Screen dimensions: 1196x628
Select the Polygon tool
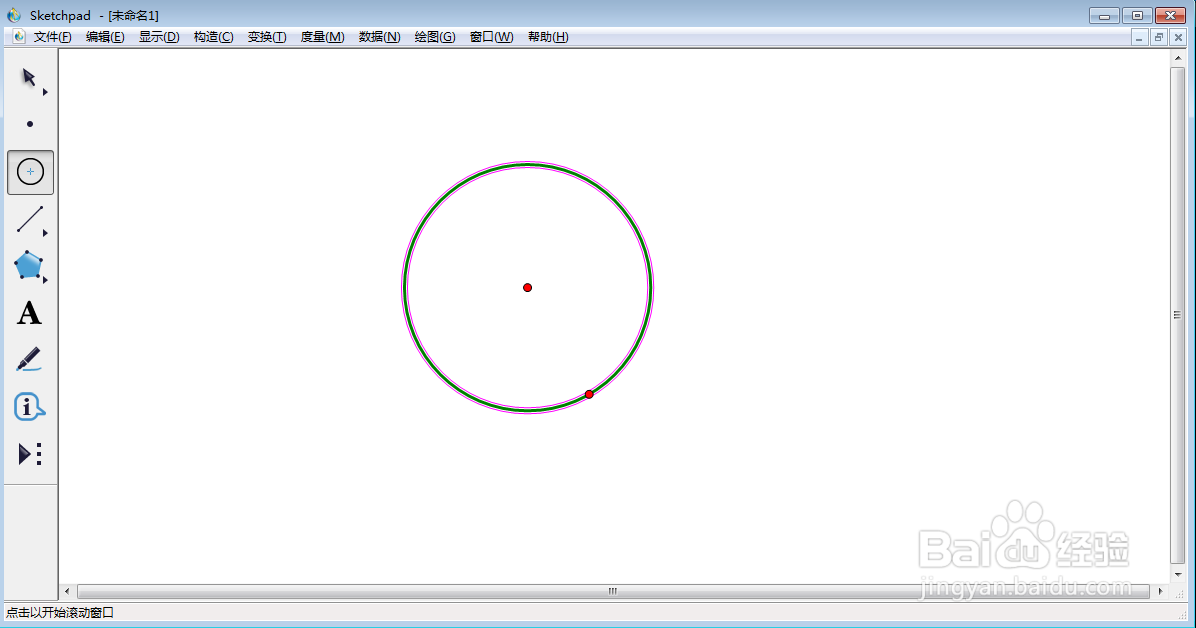click(28, 266)
